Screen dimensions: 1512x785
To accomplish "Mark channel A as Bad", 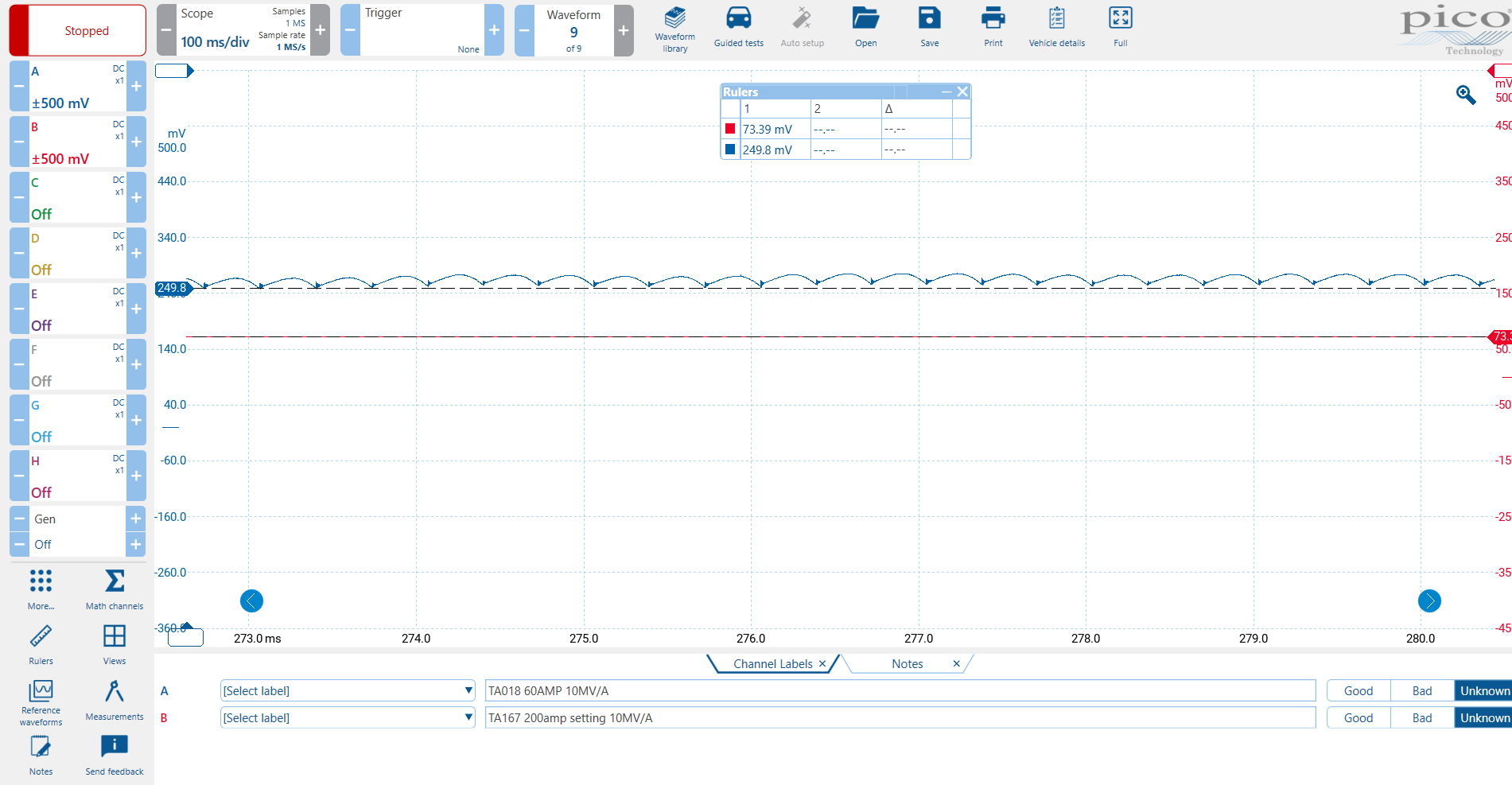I will pos(1422,690).
